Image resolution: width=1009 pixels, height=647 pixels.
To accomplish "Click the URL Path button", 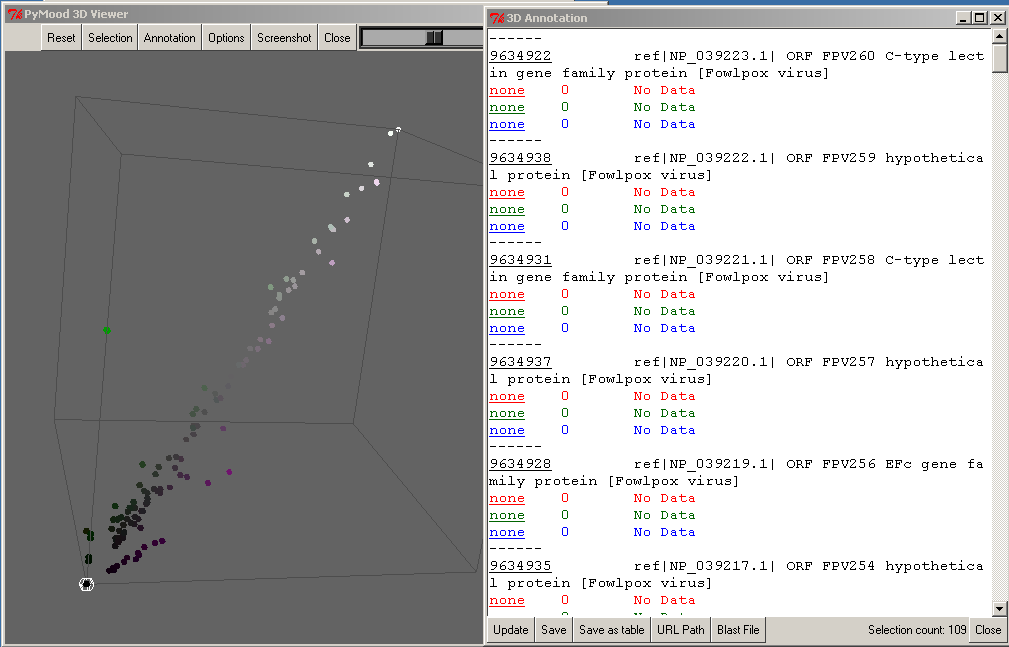I will (680, 630).
